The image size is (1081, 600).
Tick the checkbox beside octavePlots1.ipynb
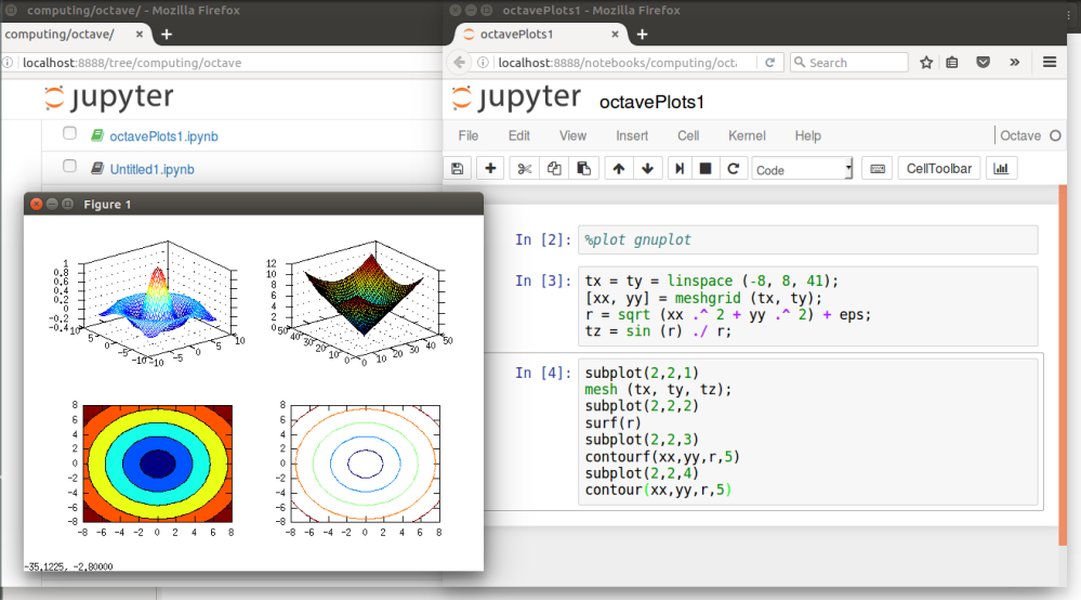pyautogui.click(x=69, y=135)
